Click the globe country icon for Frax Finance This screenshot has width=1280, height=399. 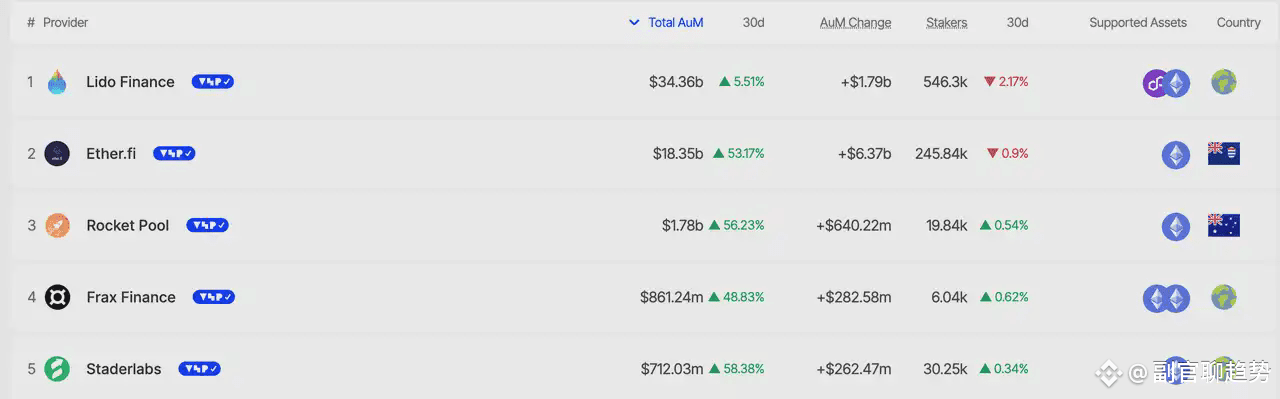click(x=1224, y=297)
